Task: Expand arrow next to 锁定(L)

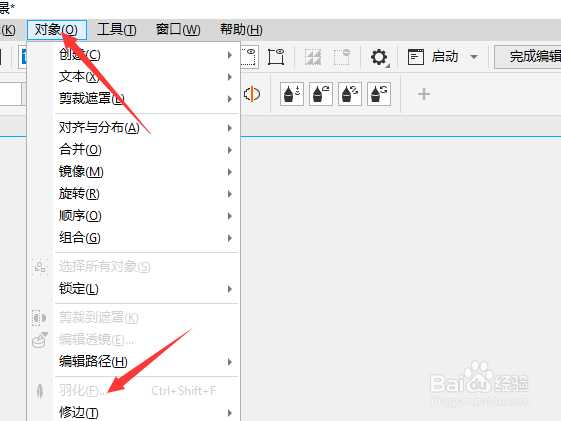Action: click(x=230, y=289)
